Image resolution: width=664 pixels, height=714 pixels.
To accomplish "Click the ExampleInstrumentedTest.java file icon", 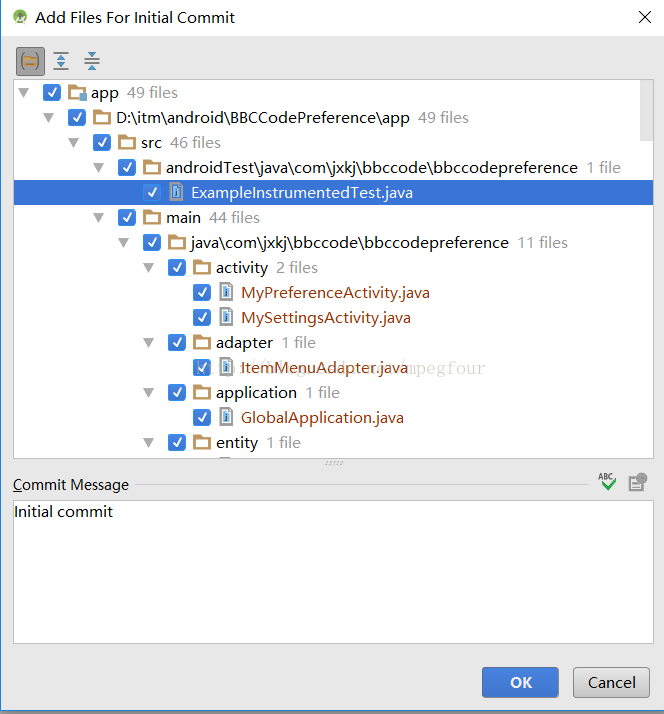I will [x=176, y=192].
